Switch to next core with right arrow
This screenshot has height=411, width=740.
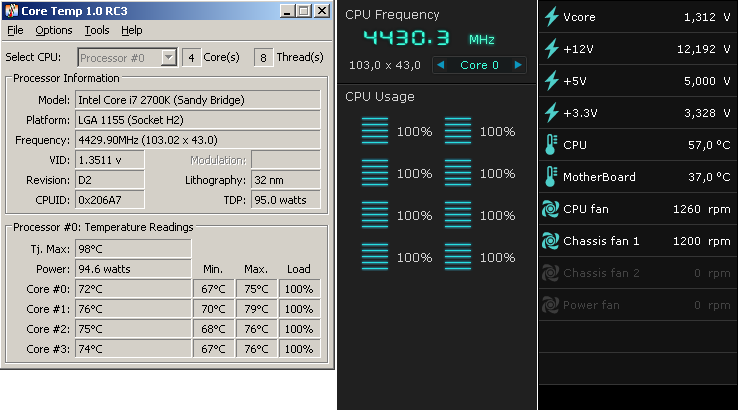pyautogui.click(x=517, y=65)
